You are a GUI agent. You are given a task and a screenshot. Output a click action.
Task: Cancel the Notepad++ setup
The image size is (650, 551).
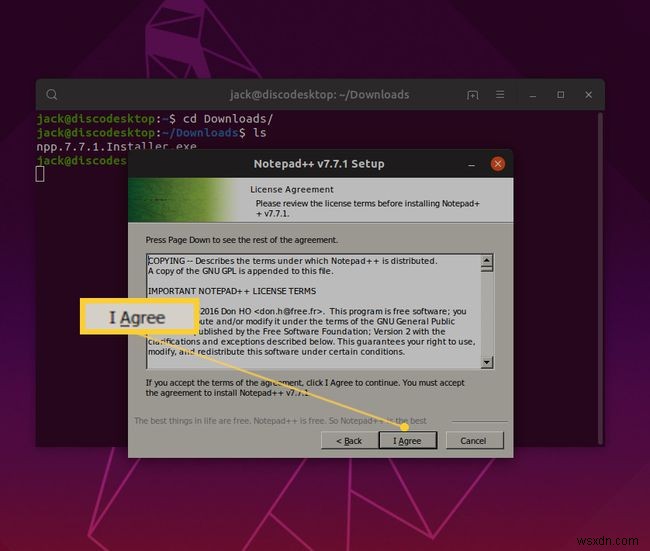[x=474, y=440]
